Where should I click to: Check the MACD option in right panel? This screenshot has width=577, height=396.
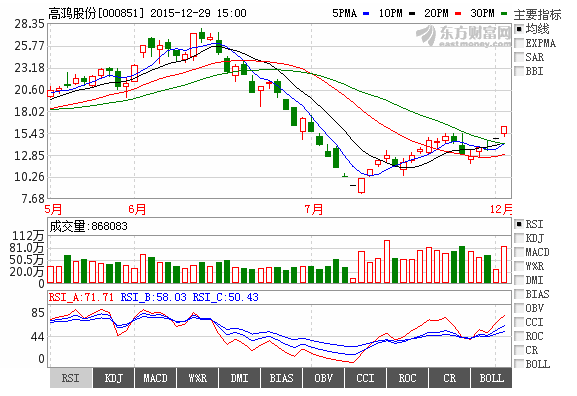(519, 252)
